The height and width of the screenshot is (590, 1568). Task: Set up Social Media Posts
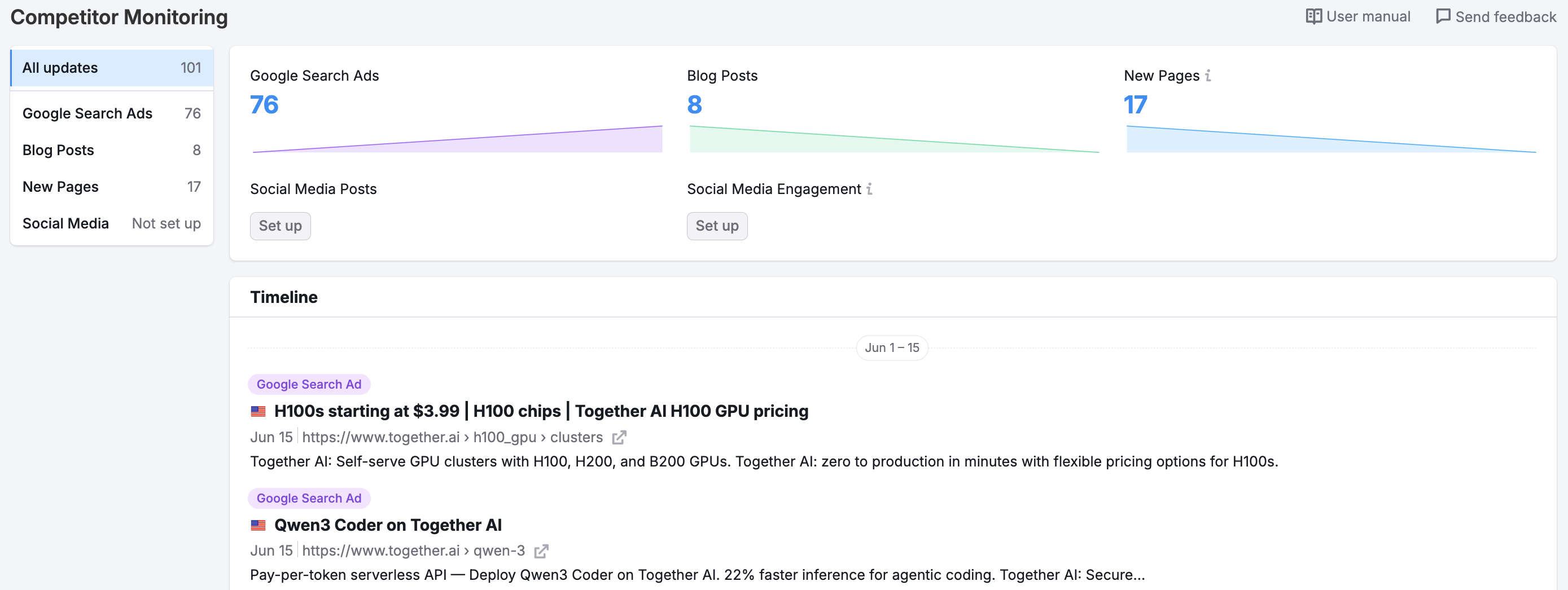point(280,226)
